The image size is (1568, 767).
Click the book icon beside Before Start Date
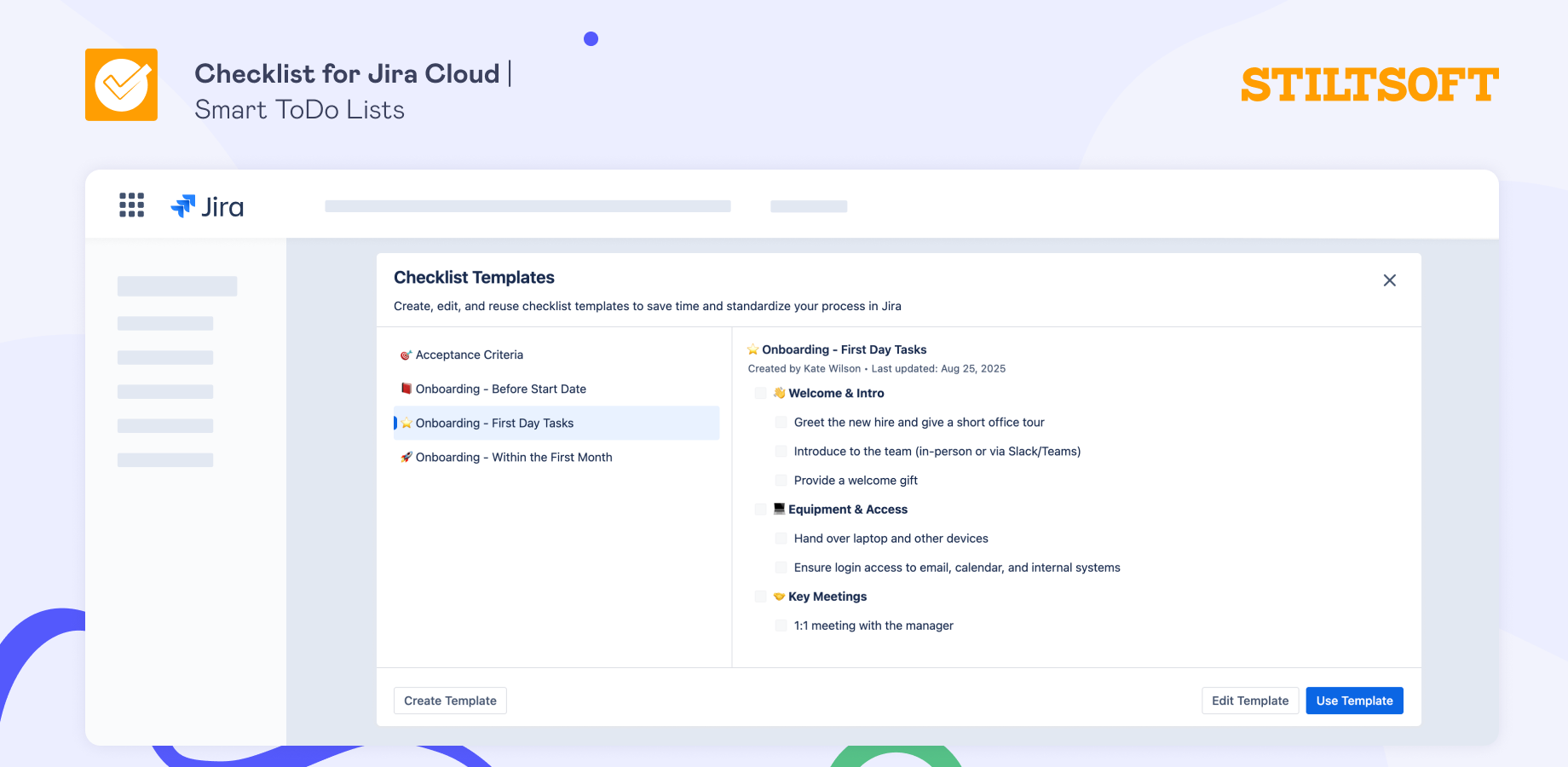[406, 389]
